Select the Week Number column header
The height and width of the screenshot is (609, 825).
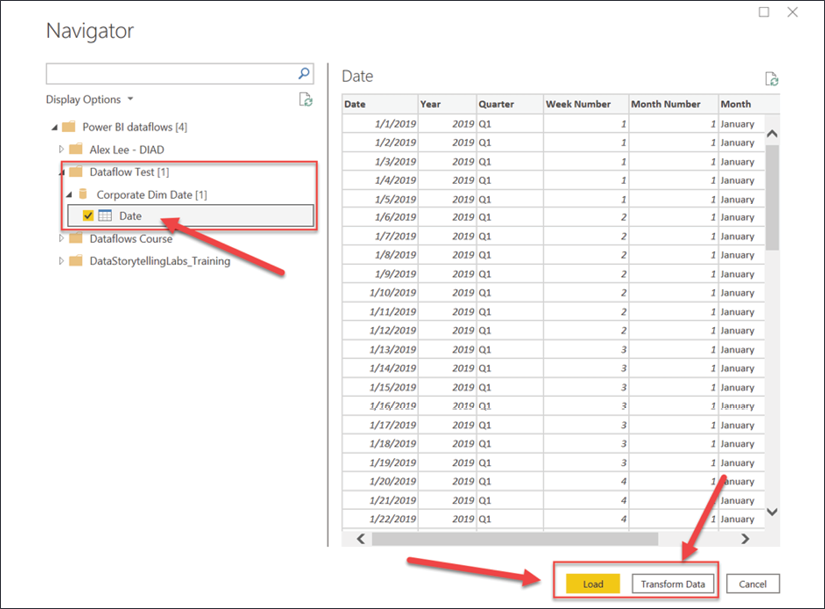(586, 104)
